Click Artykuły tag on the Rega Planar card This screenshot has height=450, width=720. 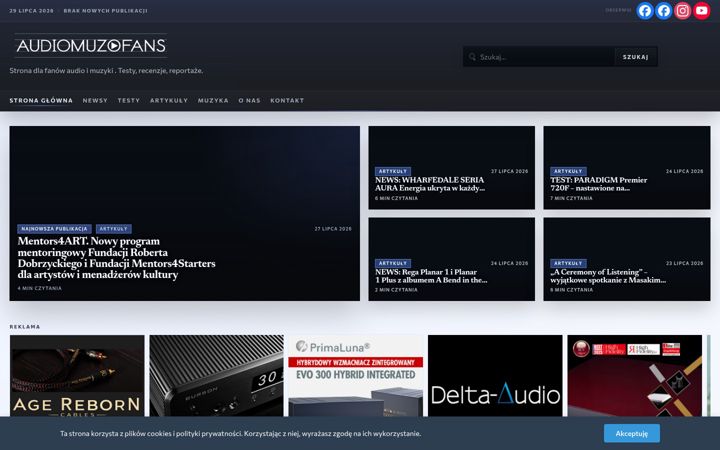click(393, 263)
